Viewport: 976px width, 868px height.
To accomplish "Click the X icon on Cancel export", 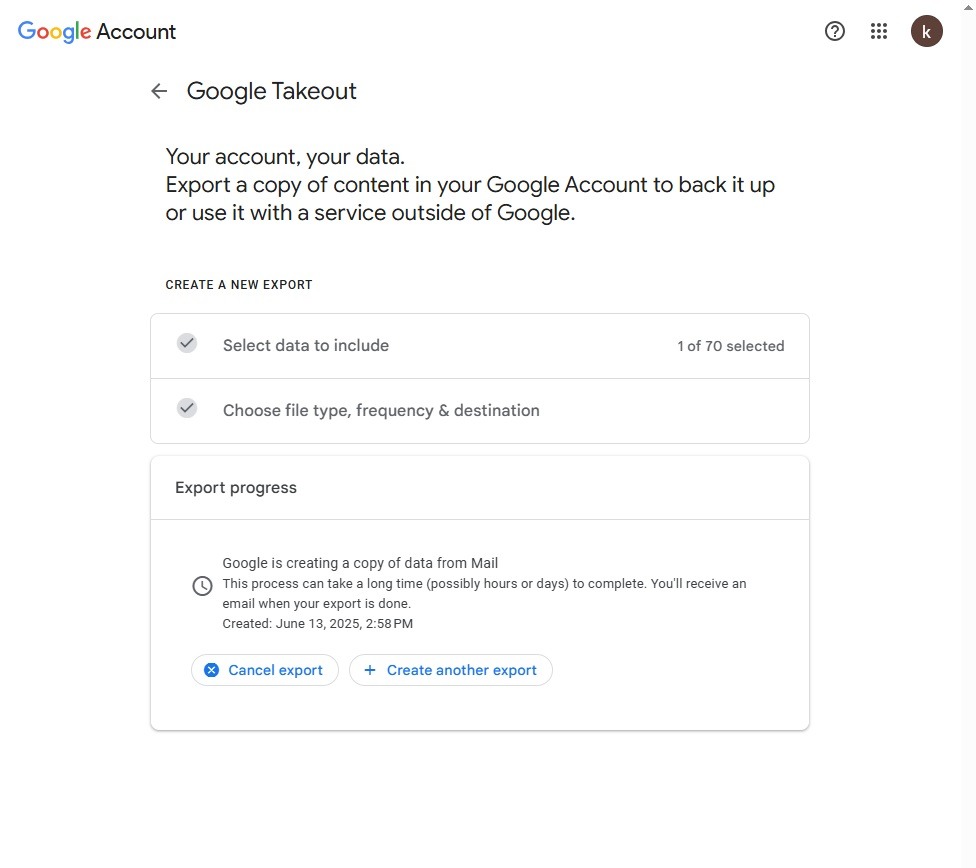I will pos(212,670).
